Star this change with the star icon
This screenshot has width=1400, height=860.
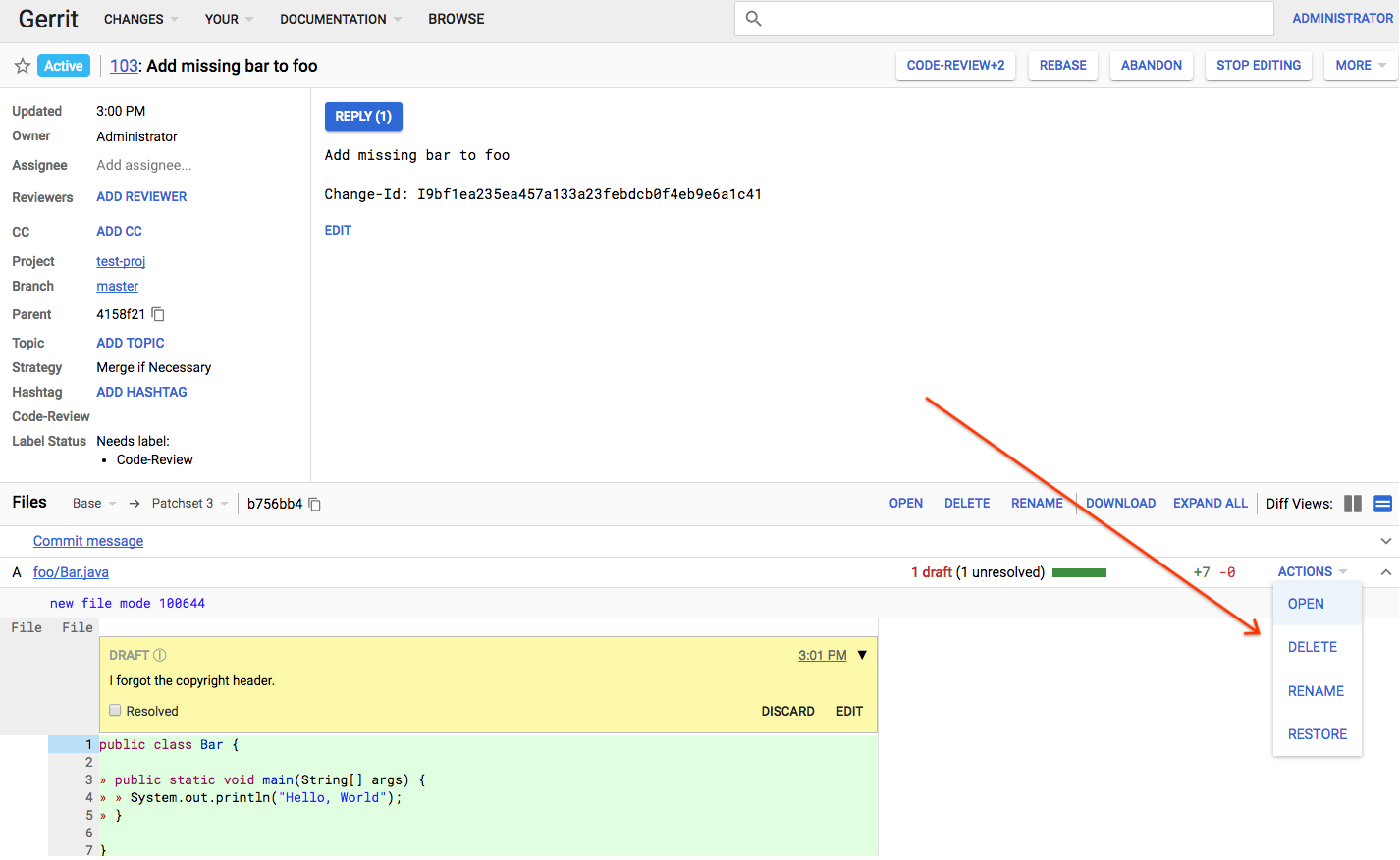click(x=22, y=66)
